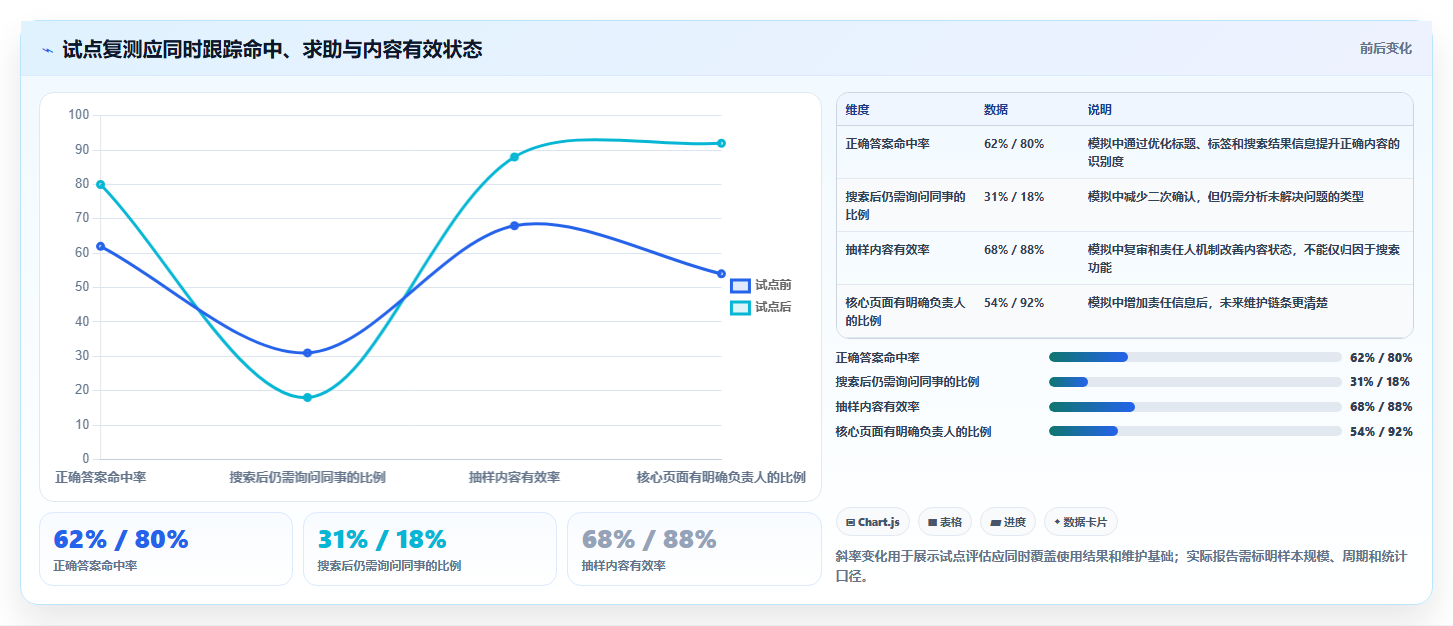Viewport: 1453px width, 626px height.
Task: Click the 62% / 80% data card
Action: pyautogui.click(x=166, y=549)
